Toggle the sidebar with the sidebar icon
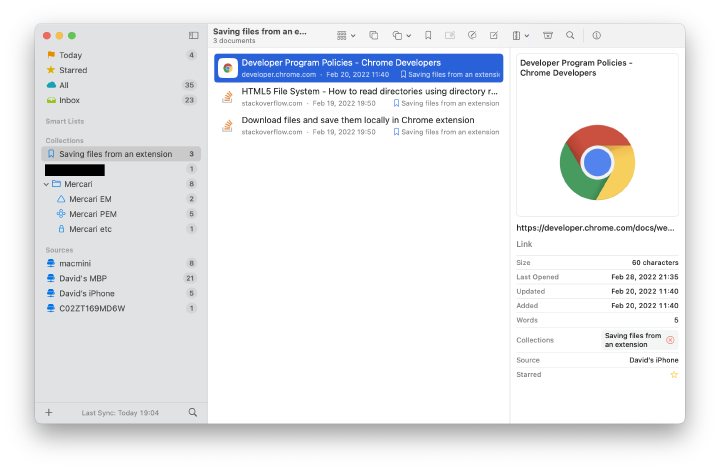 (x=193, y=35)
